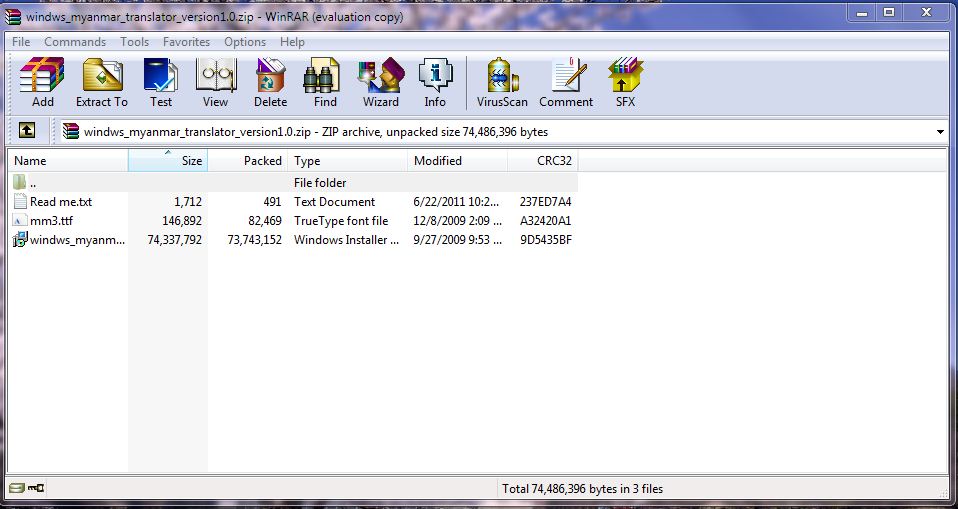Start VirusScan on the archive

coord(502,83)
